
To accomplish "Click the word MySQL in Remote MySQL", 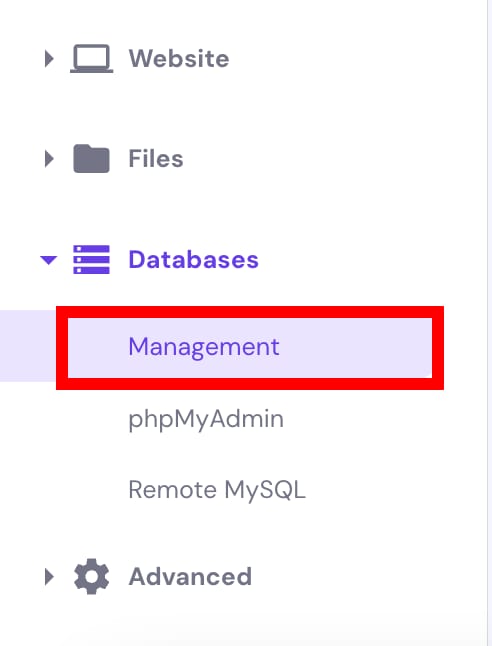I will (265, 490).
